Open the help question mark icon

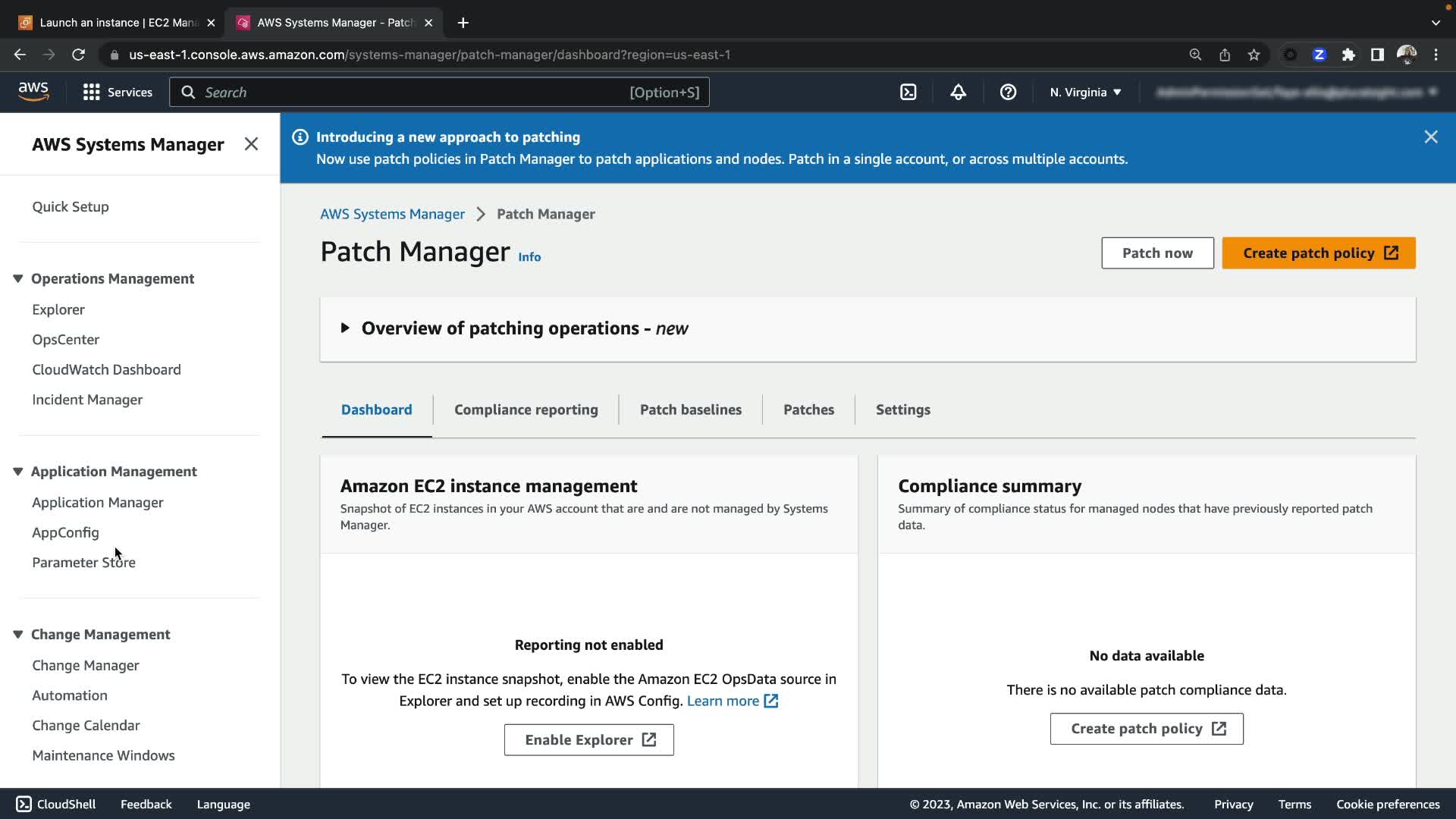pyautogui.click(x=1008, y=93)
